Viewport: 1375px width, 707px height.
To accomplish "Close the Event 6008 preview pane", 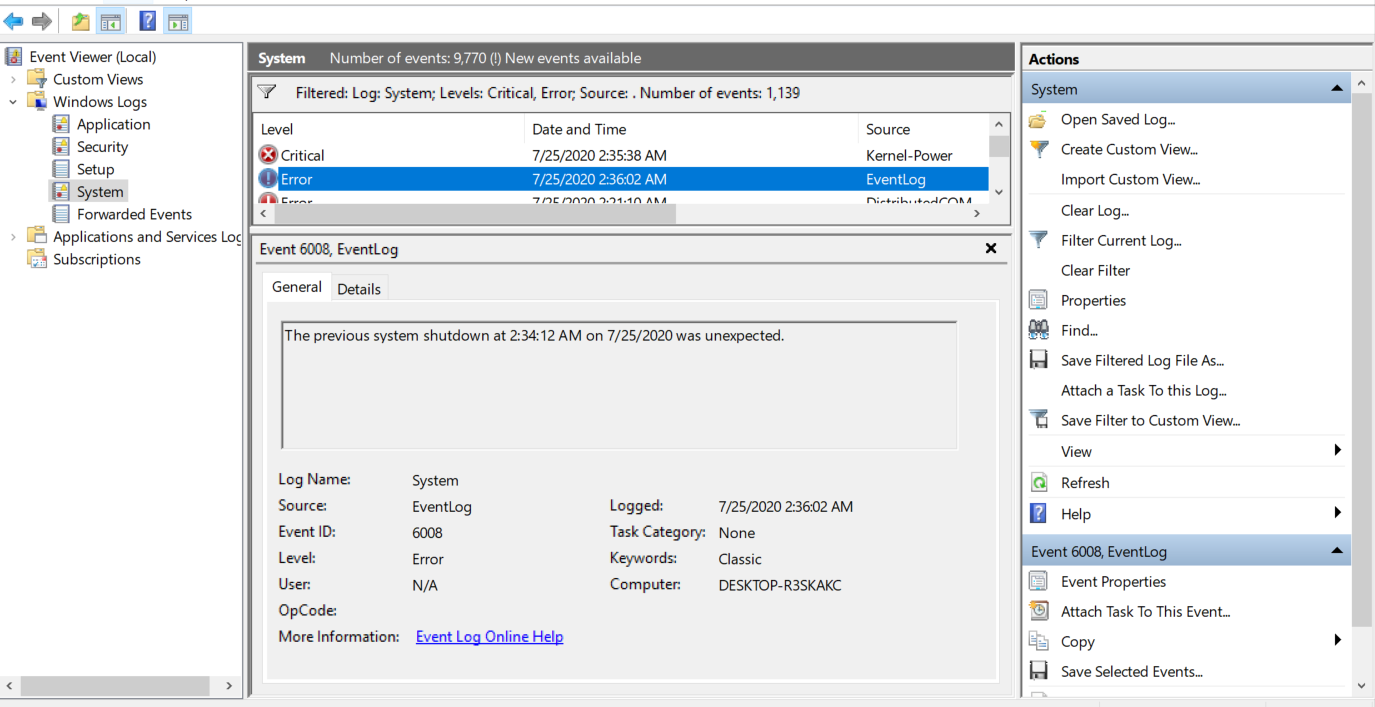I will click(991, 248).
